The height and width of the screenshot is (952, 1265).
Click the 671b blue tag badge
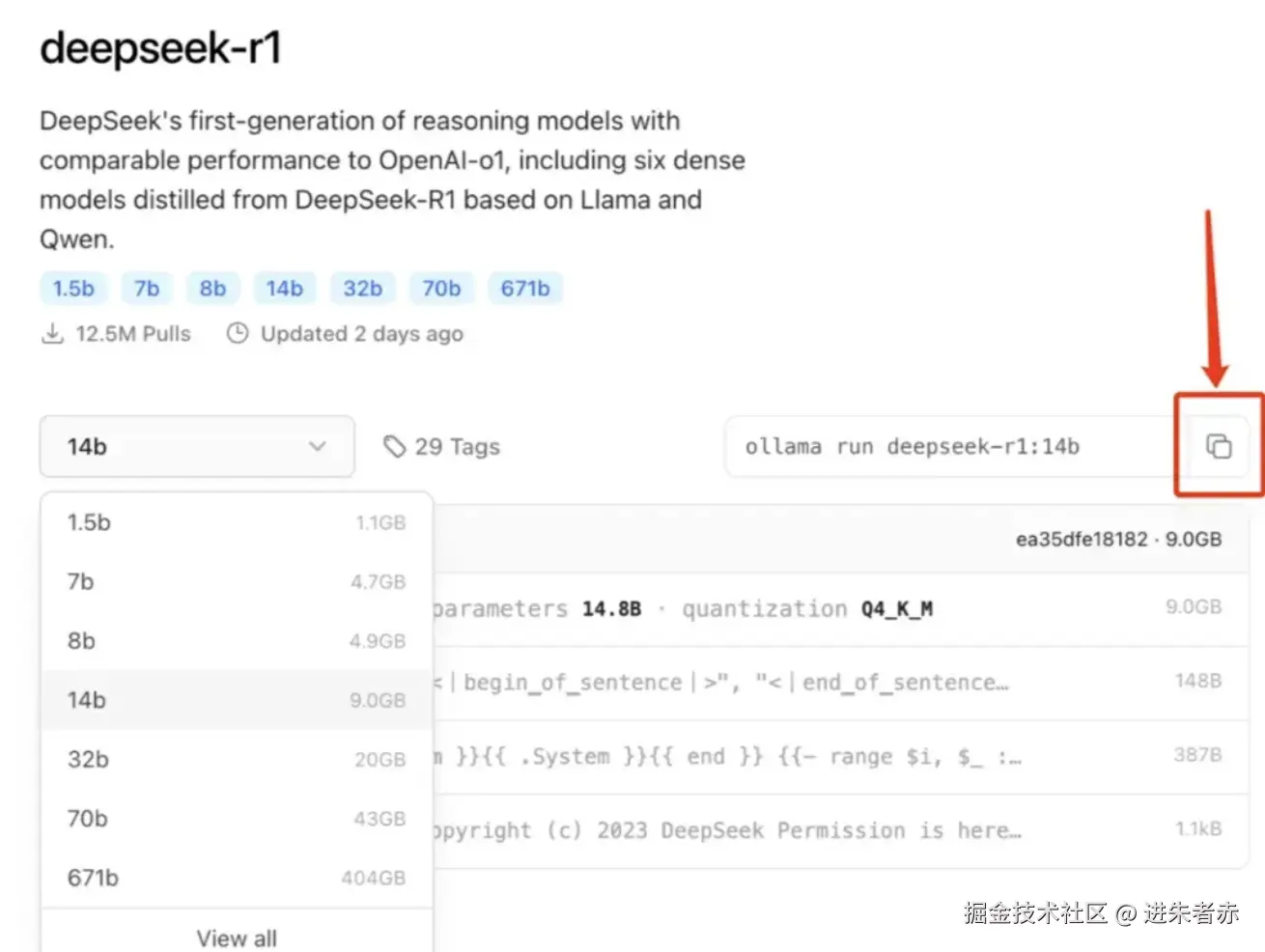coord(524,289)
